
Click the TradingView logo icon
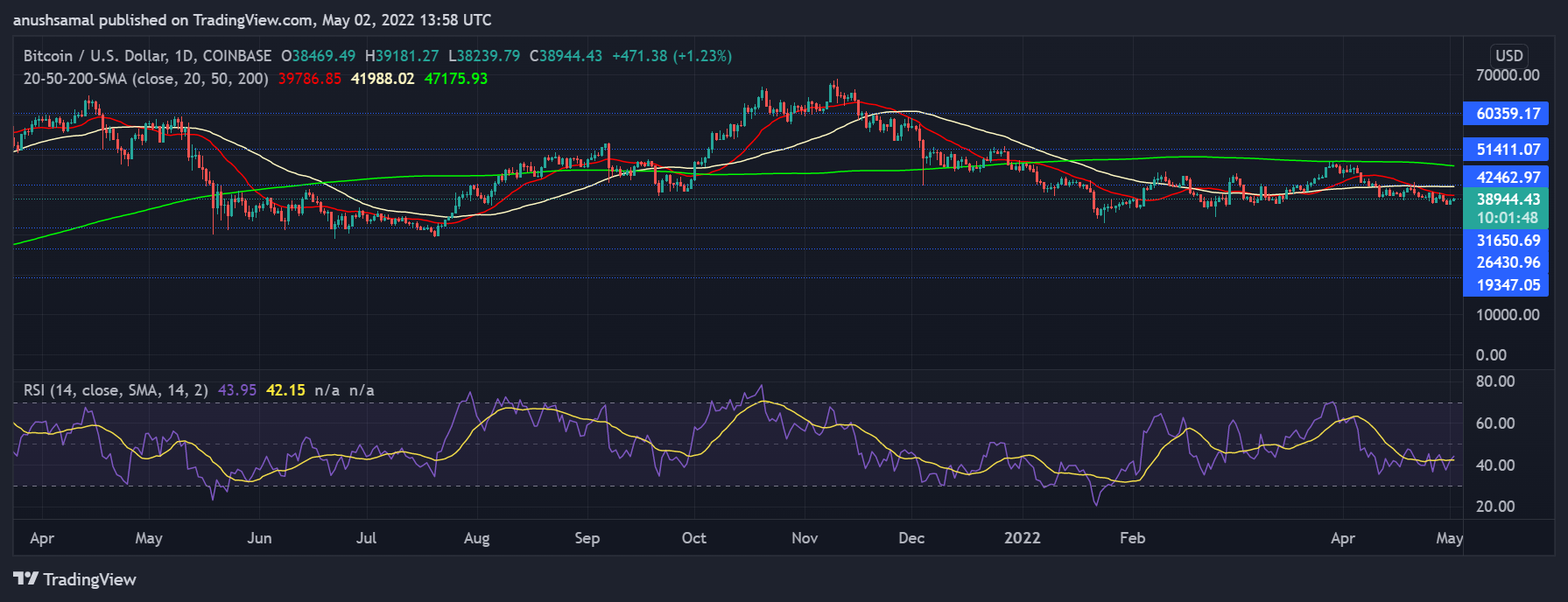coord(25,579)
